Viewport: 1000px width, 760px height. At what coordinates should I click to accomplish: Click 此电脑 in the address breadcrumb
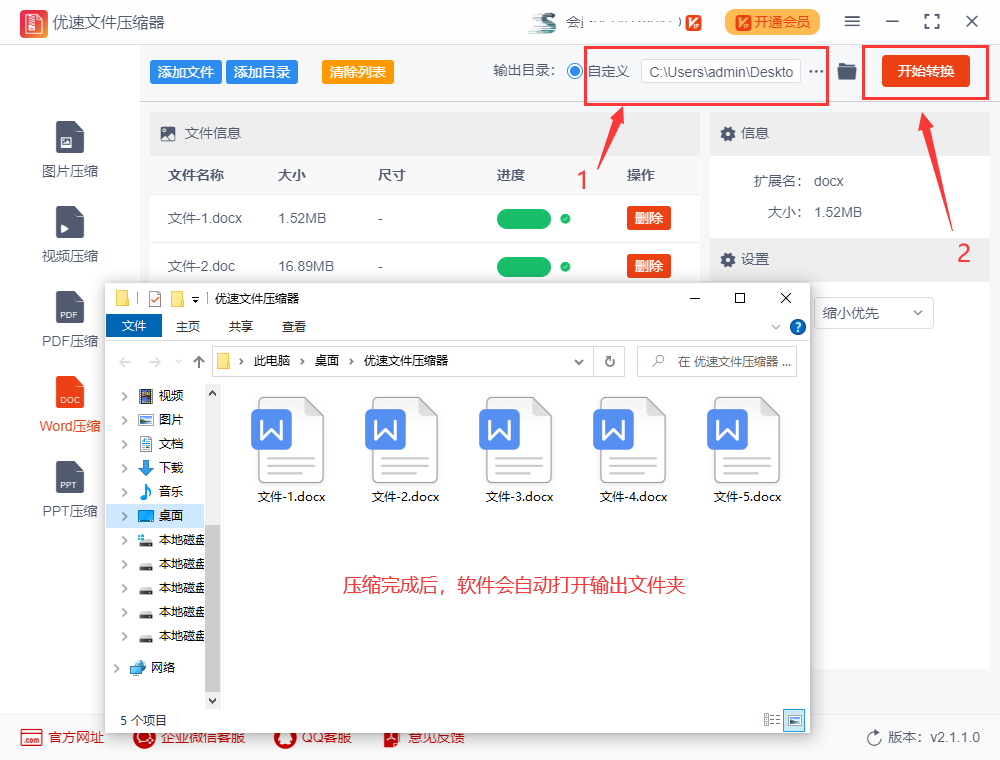[272, 361]
